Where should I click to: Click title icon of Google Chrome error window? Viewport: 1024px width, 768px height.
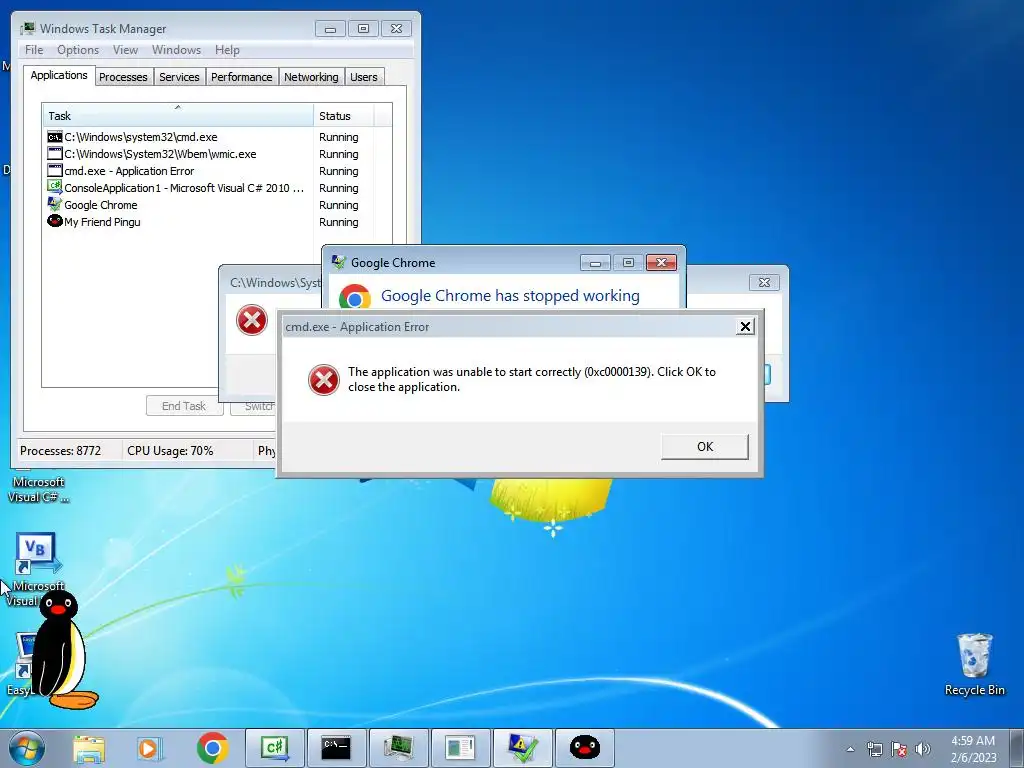tap(339, 263)
